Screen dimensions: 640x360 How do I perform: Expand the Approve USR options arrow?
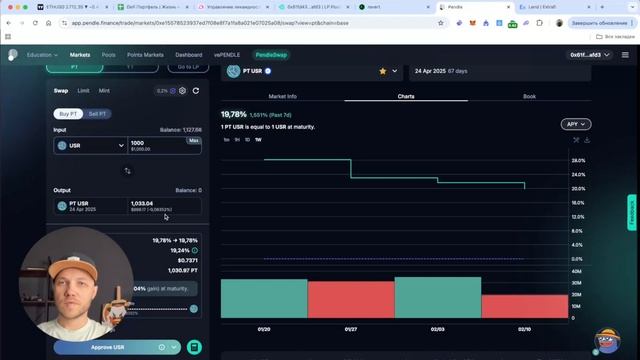(x=174, y=347)
